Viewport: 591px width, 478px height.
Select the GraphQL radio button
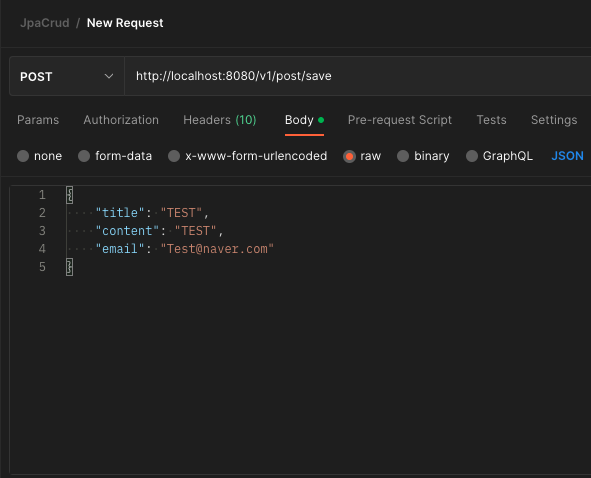coord(472,156)
